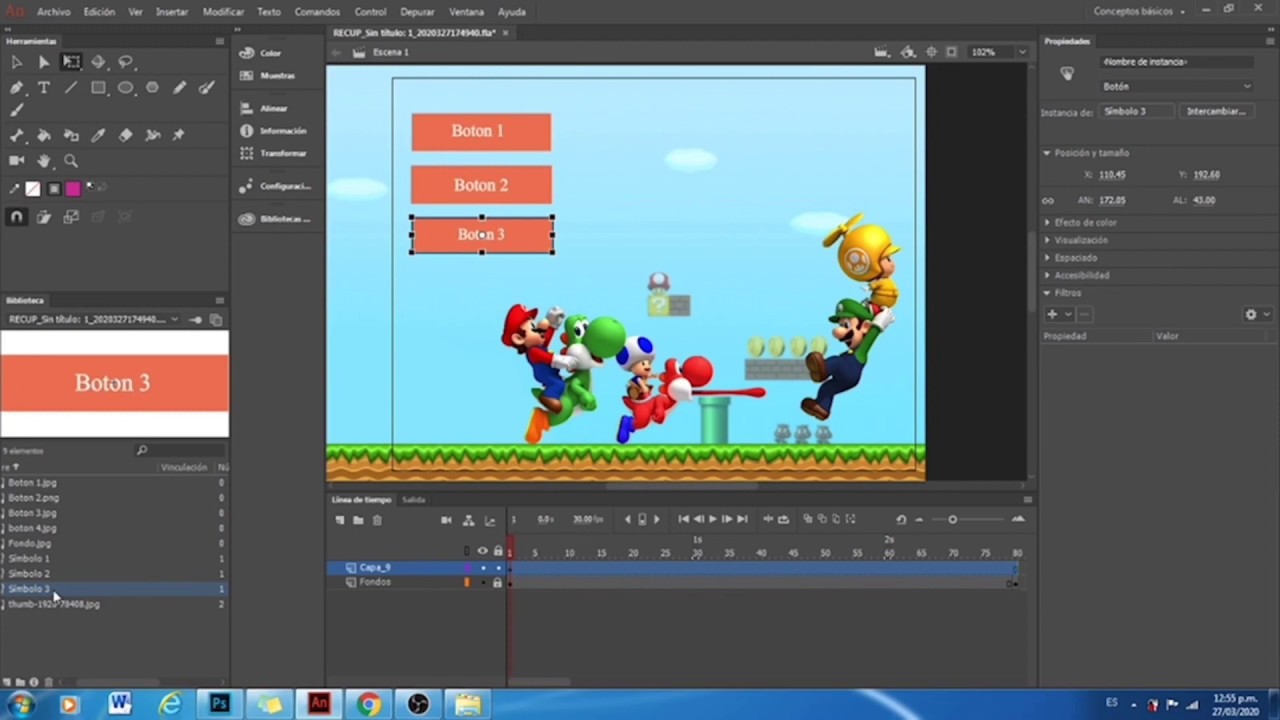Expand the Accesibilidad section
1280x720 pixels.
click(x=1047, y=275)
